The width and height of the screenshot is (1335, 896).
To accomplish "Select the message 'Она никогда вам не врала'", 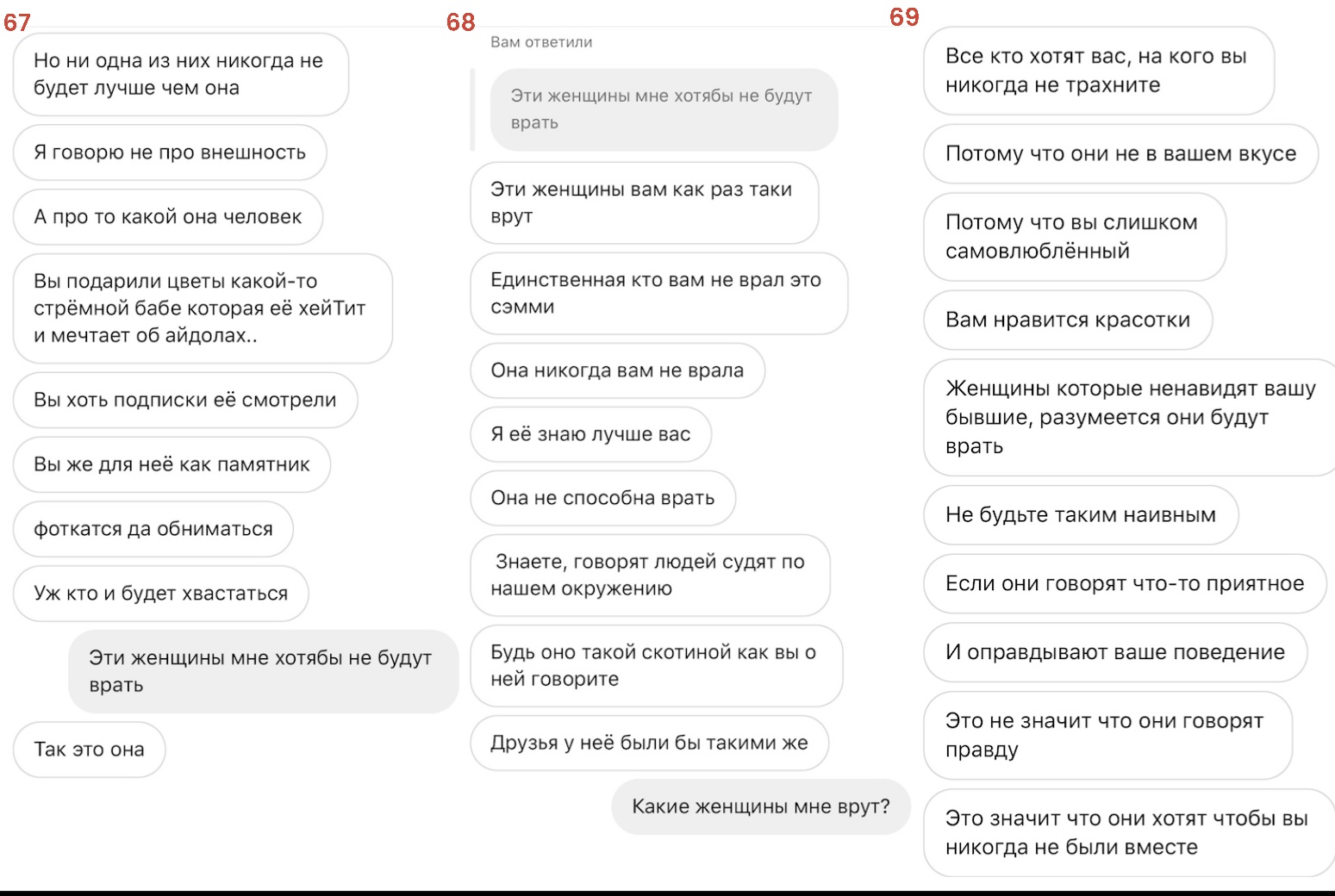I will pyautogui.click(x=617, y=370).
